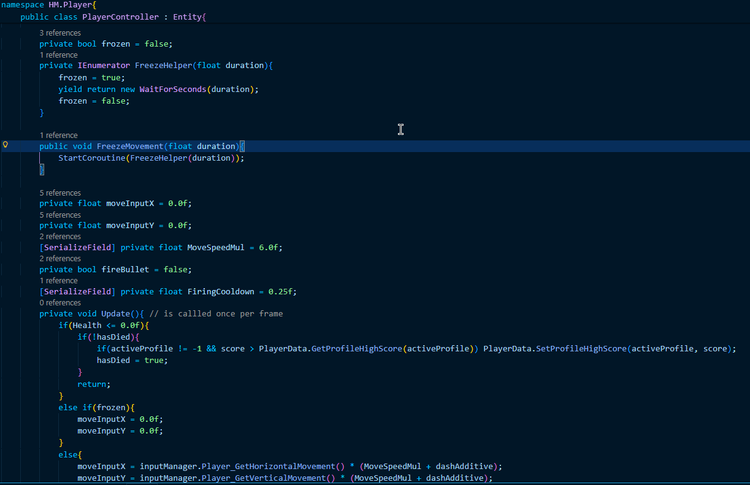Open '5 references' lens above moveInputY
750x485 pixels.
(60, 215)
